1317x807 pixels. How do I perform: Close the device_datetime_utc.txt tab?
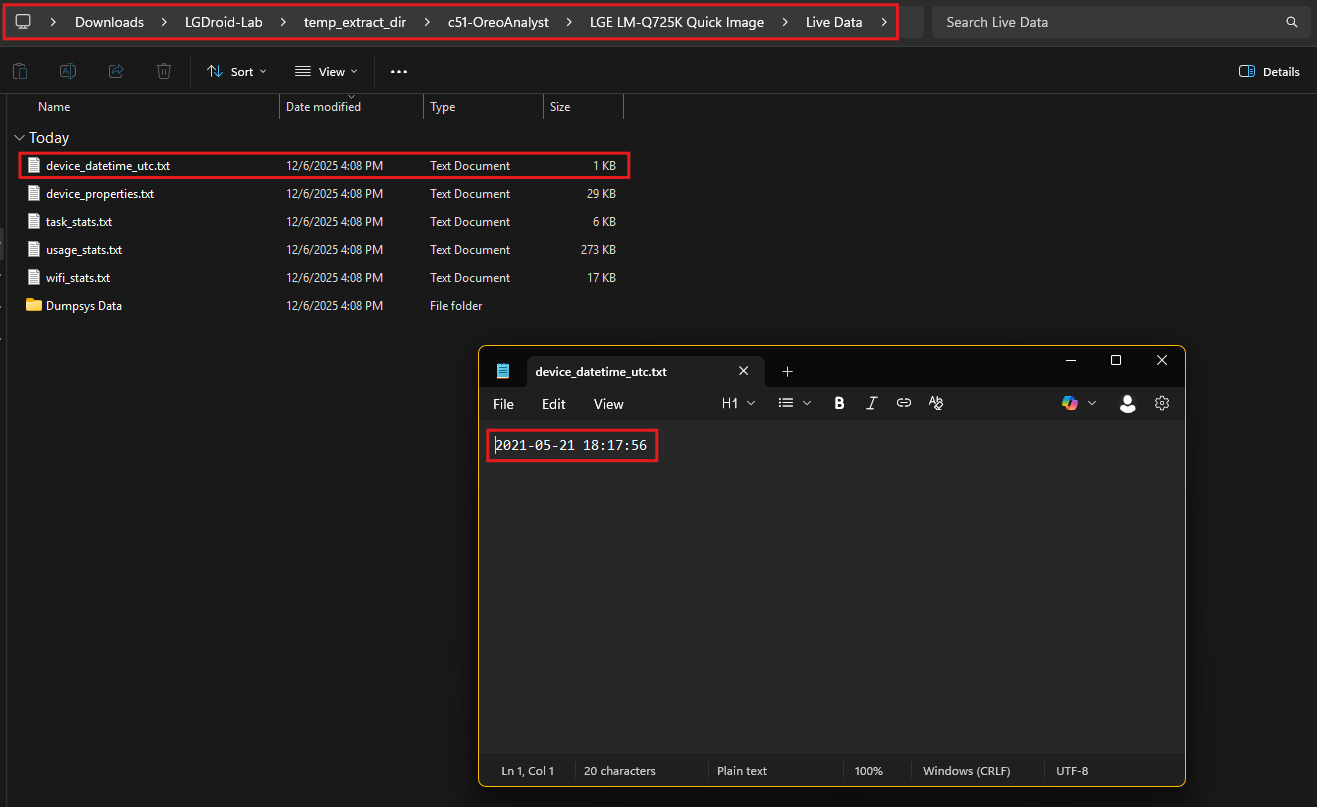coord(743,371)
